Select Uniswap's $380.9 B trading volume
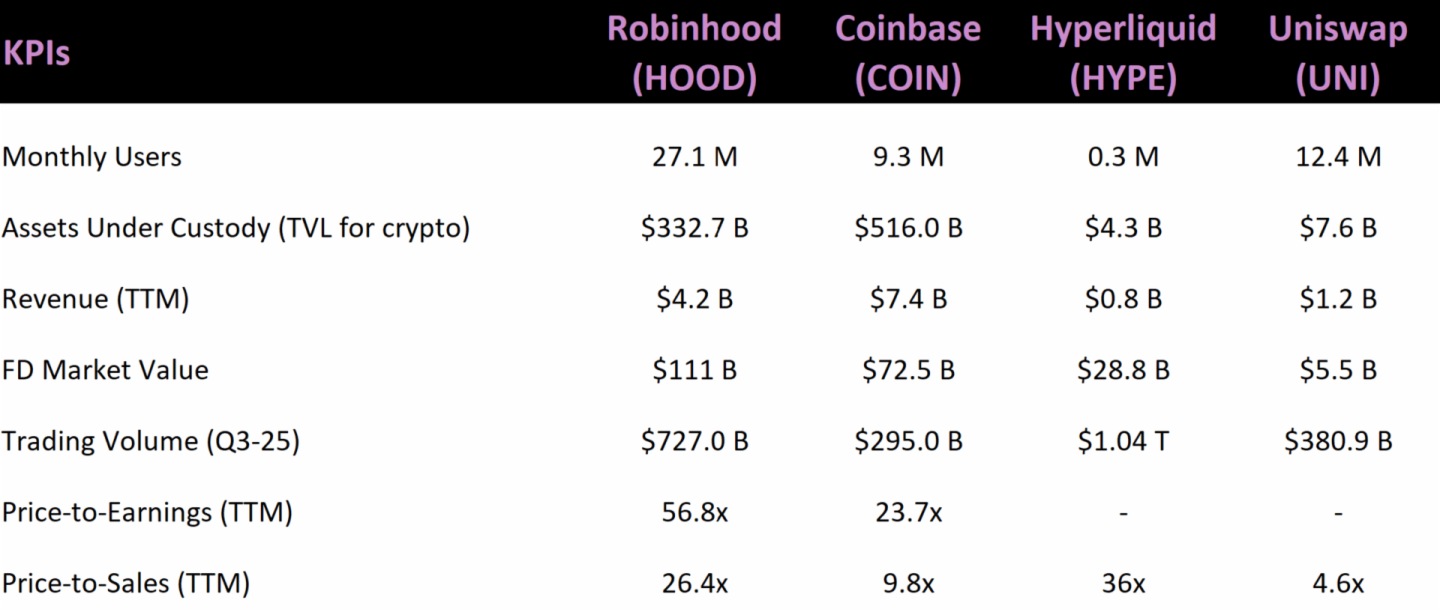The height and width of the screenshot is (612, 1440). [1338, 441]
